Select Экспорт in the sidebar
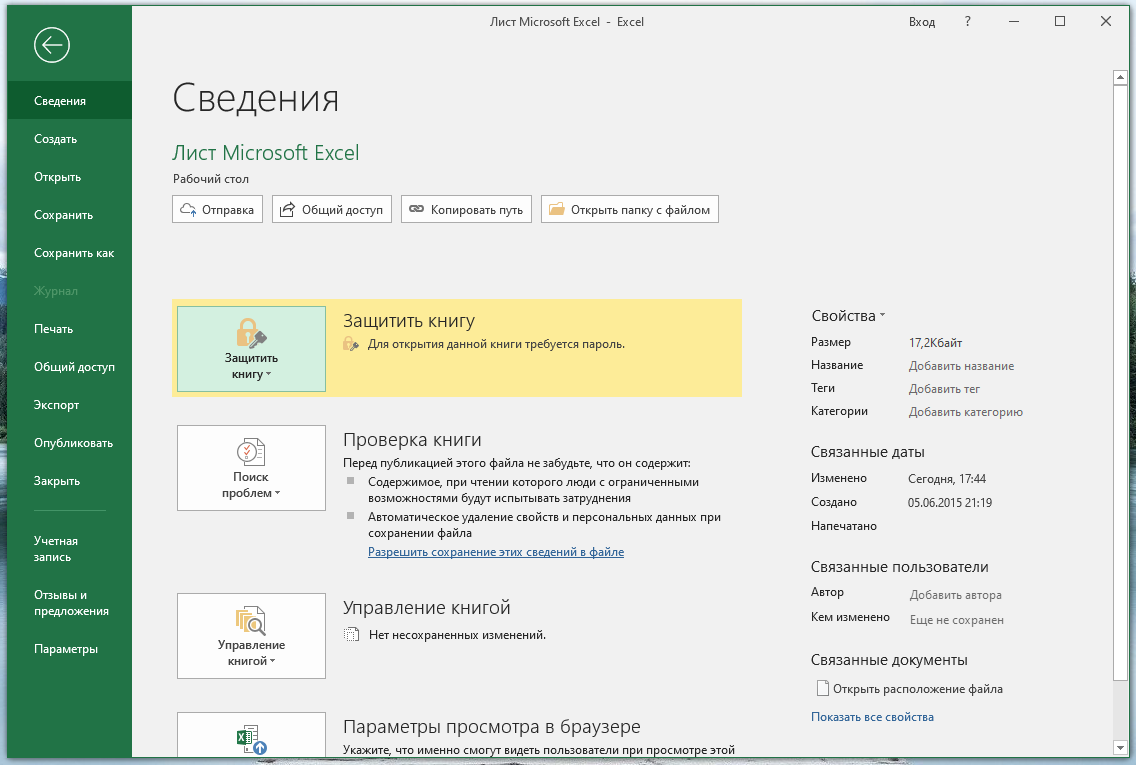Viewport: 1136px width, 765px height. click(70, 405)
